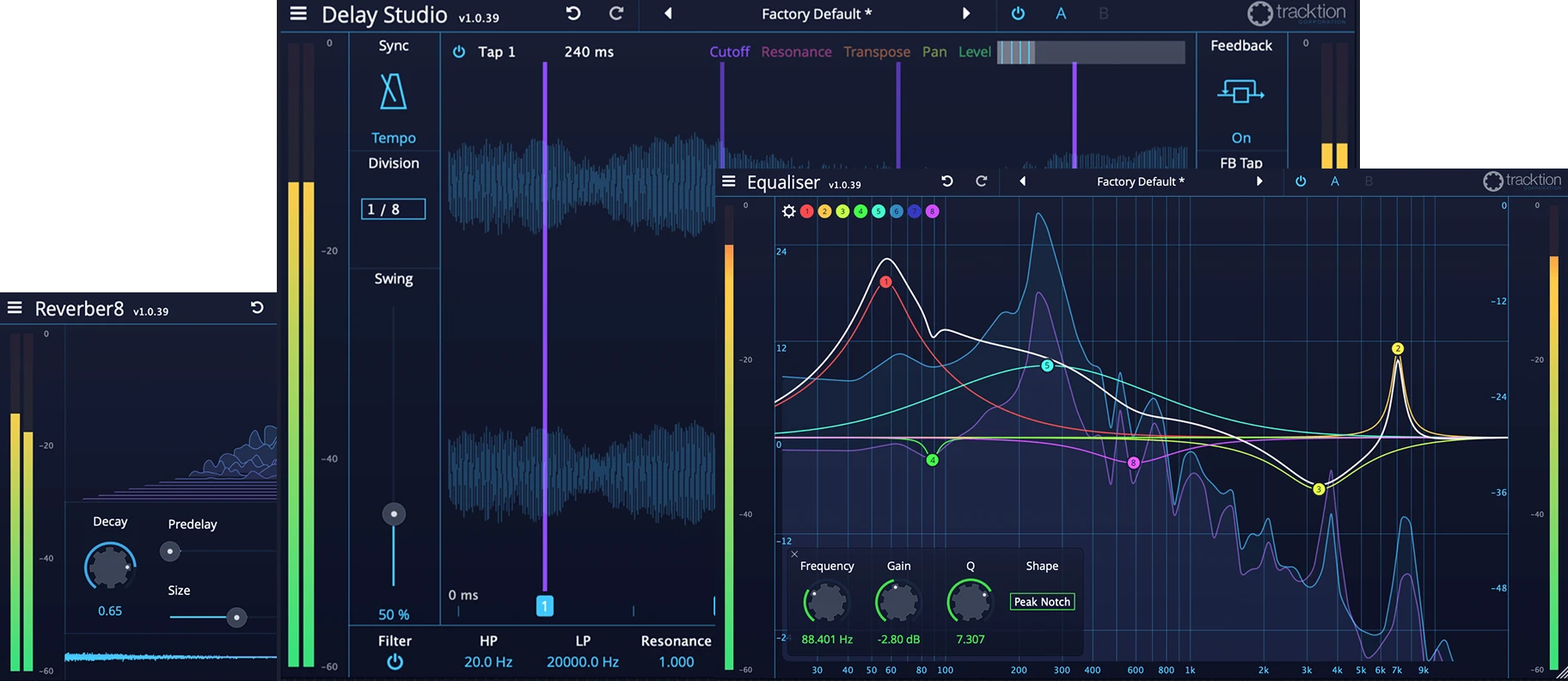Click the Q knob

[970, 602]
